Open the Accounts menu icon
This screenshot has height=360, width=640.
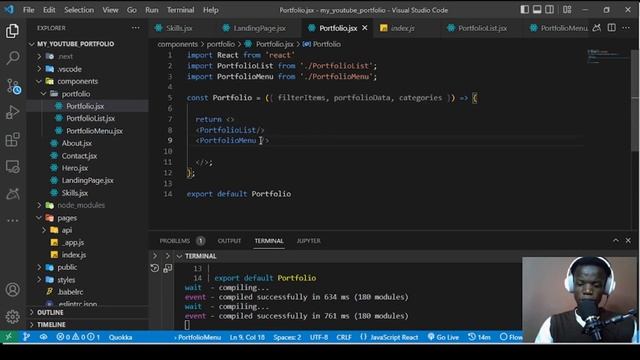12,289
